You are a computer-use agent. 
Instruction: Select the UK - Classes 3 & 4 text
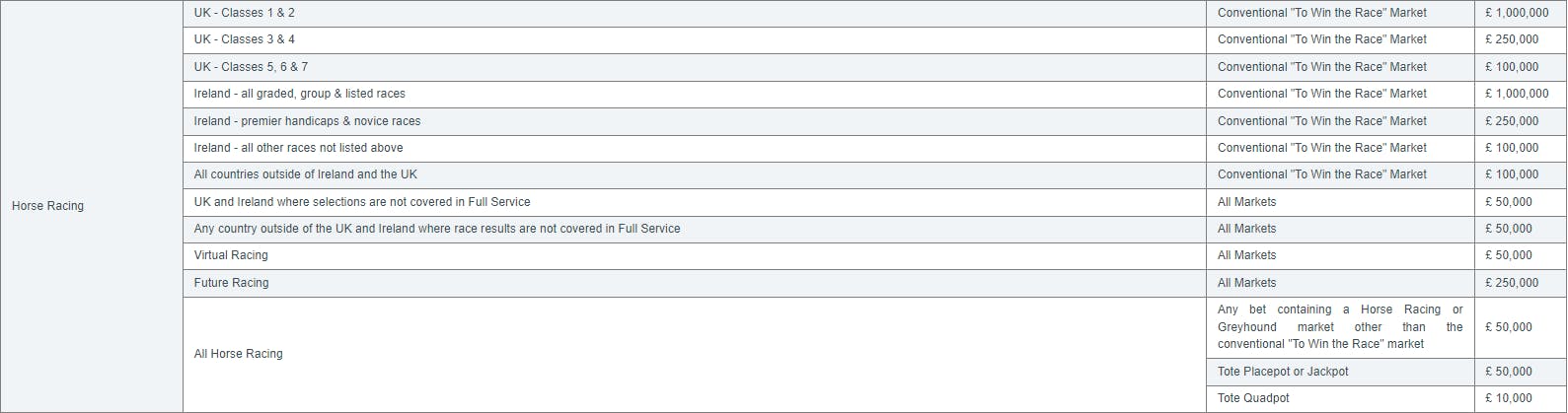[244, 39]
